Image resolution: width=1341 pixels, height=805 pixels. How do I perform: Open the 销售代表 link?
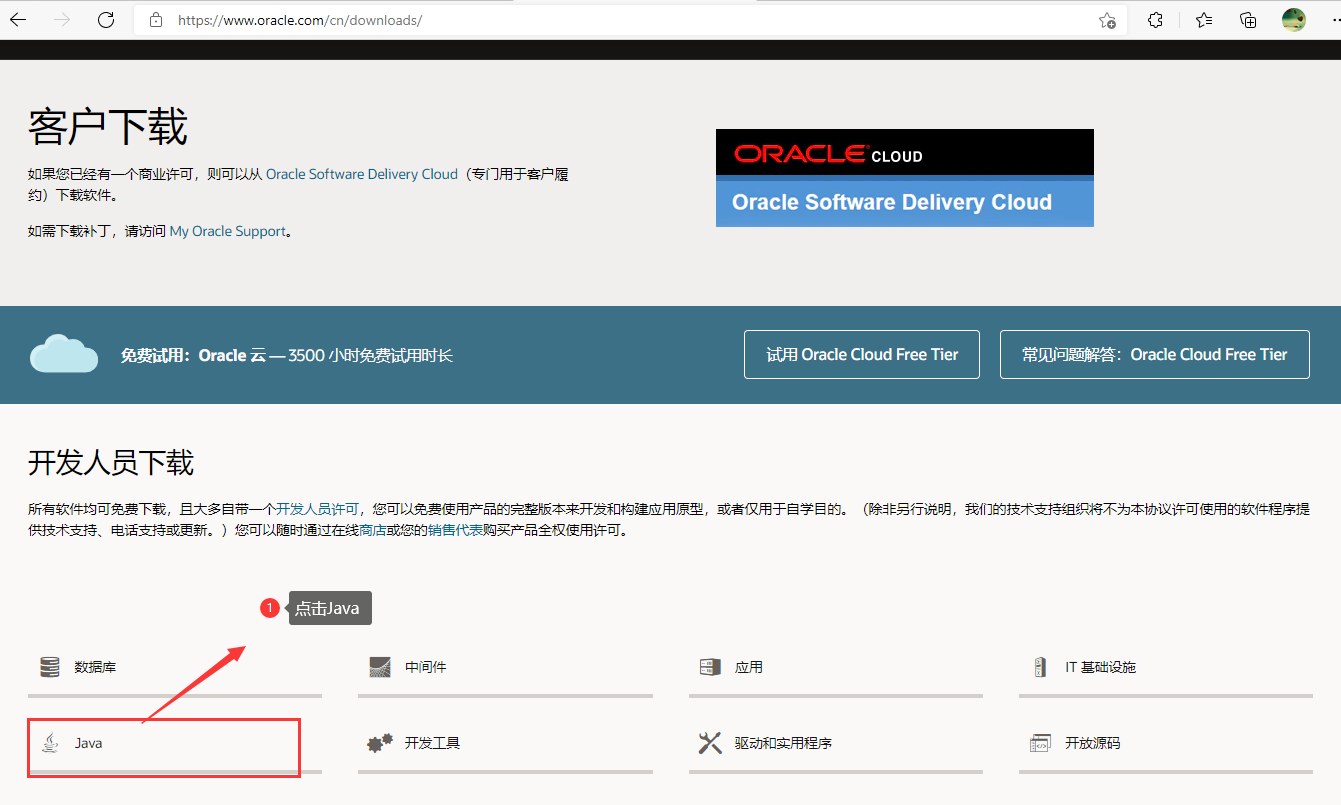coord(455,531)
